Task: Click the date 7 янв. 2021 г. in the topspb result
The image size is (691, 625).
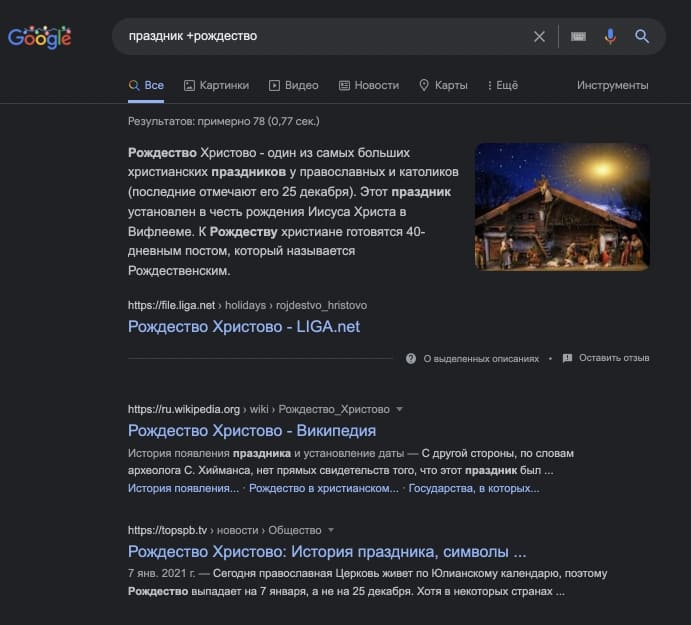Action: point(161,573)
